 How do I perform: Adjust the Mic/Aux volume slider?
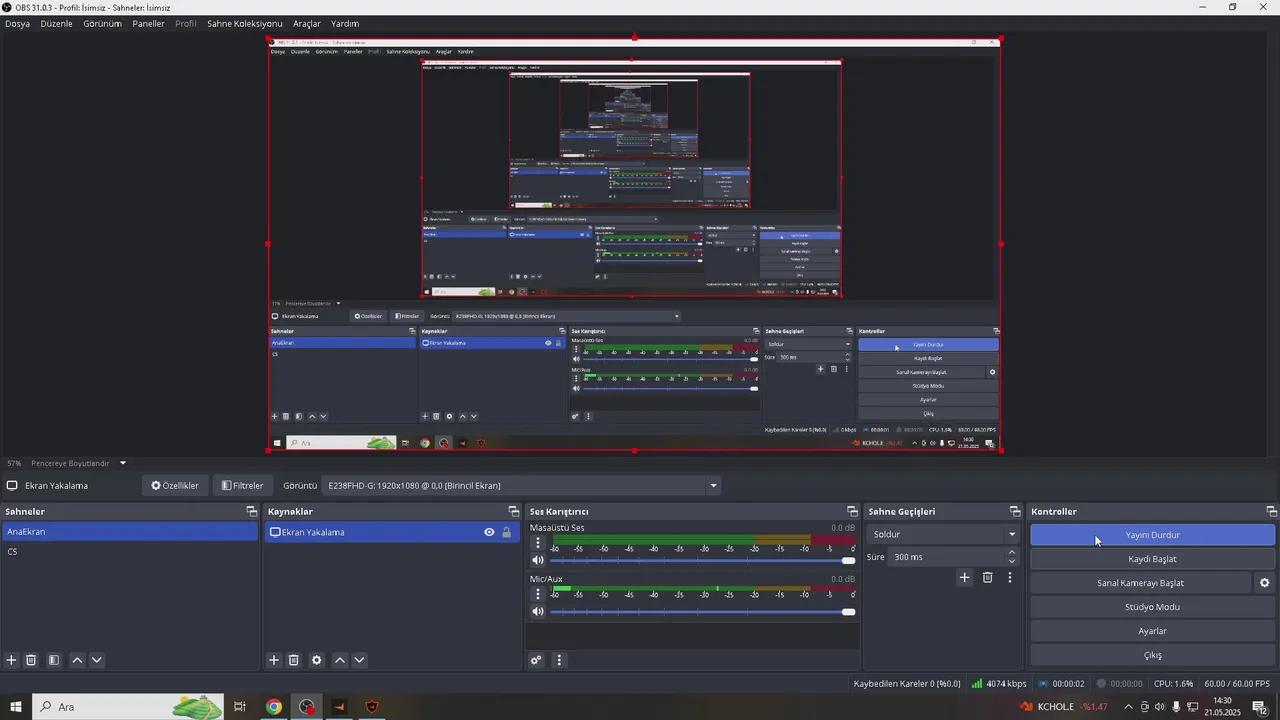click(849, 611)
